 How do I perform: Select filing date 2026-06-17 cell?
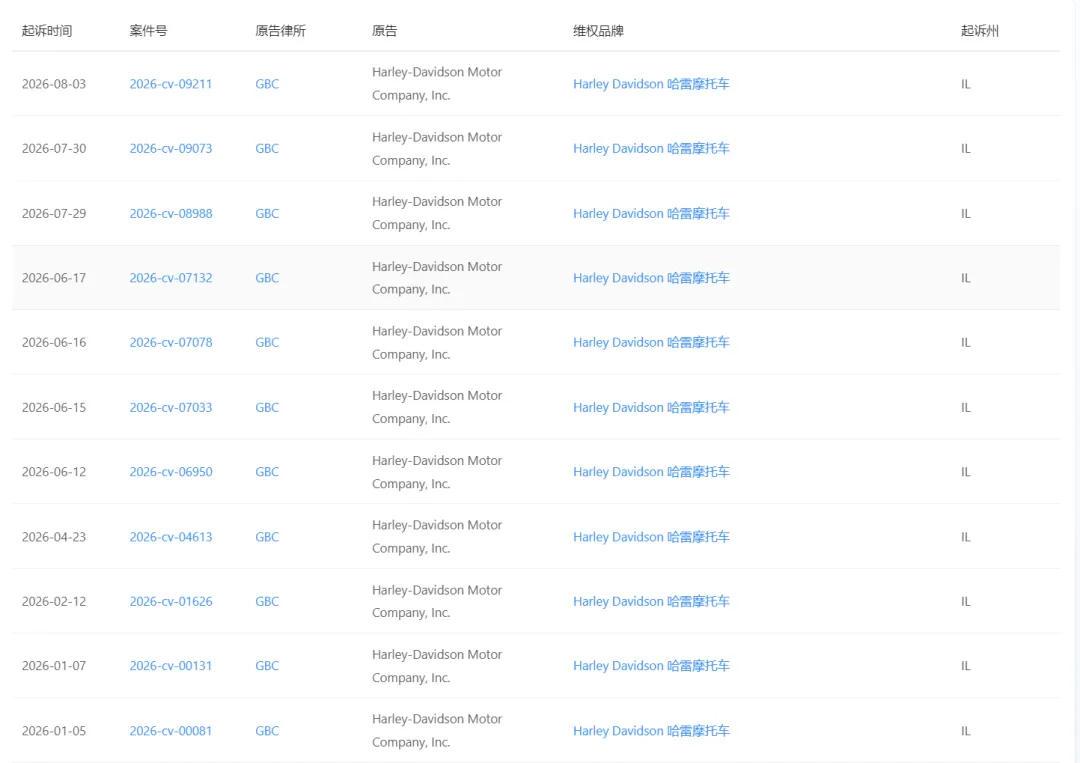pyautogui.click(x=54, y=278)
